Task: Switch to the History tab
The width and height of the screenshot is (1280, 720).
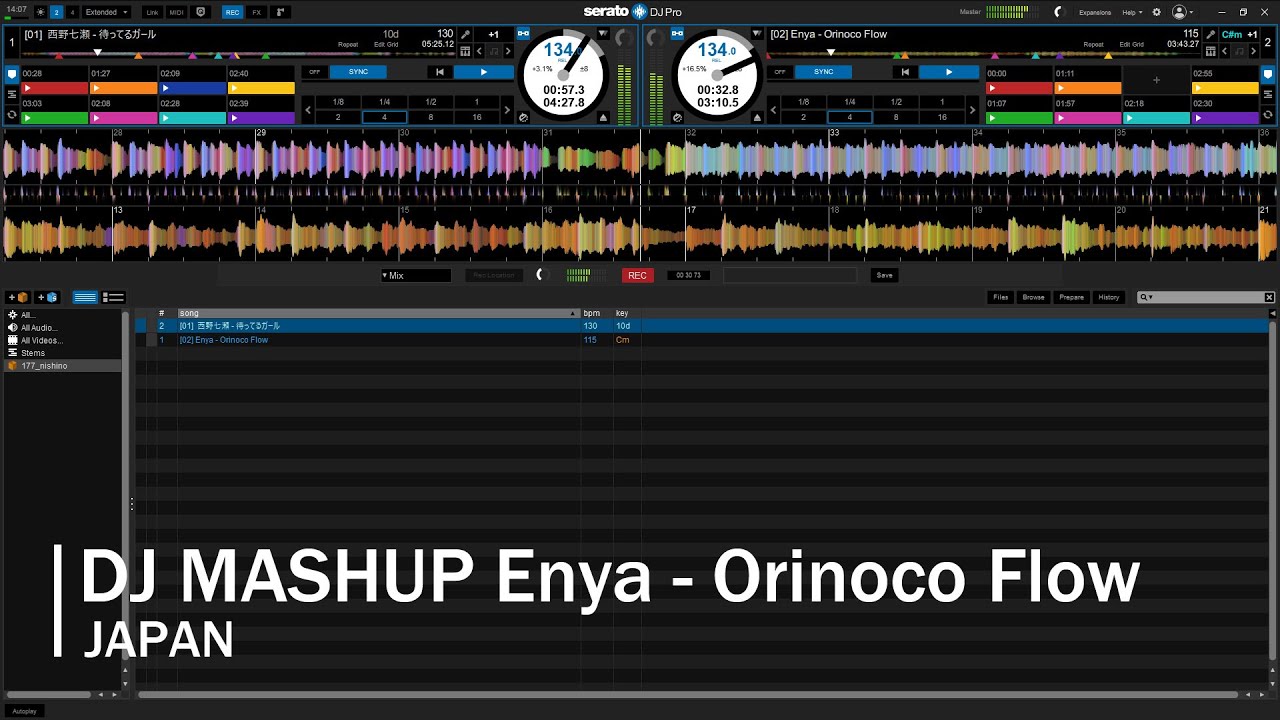Action: coord(1108,297)
